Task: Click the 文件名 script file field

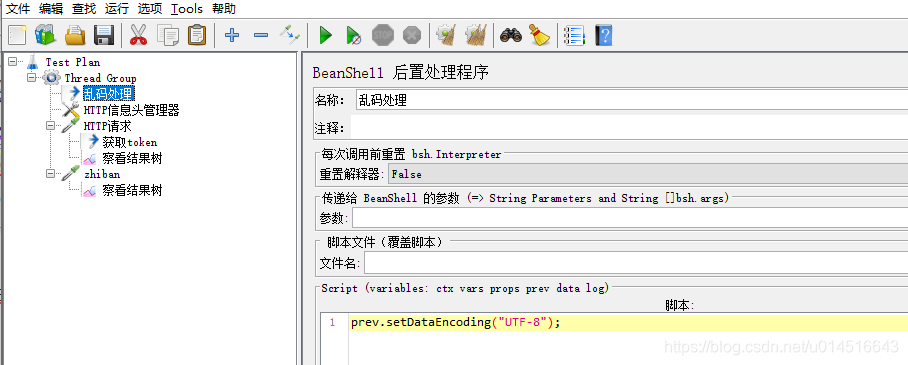Action: pos(636,264)
